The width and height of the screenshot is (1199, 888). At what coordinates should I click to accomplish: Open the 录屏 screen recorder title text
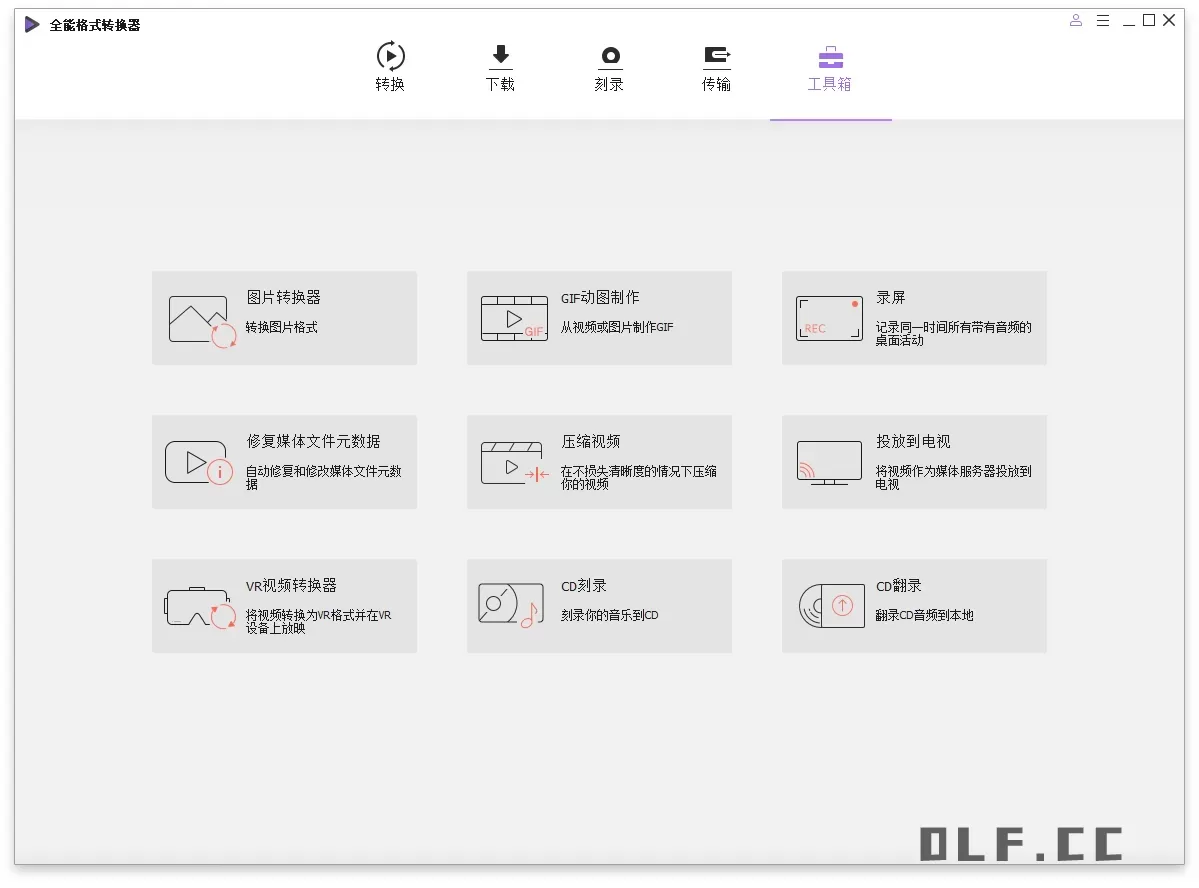tap(890, 298)
